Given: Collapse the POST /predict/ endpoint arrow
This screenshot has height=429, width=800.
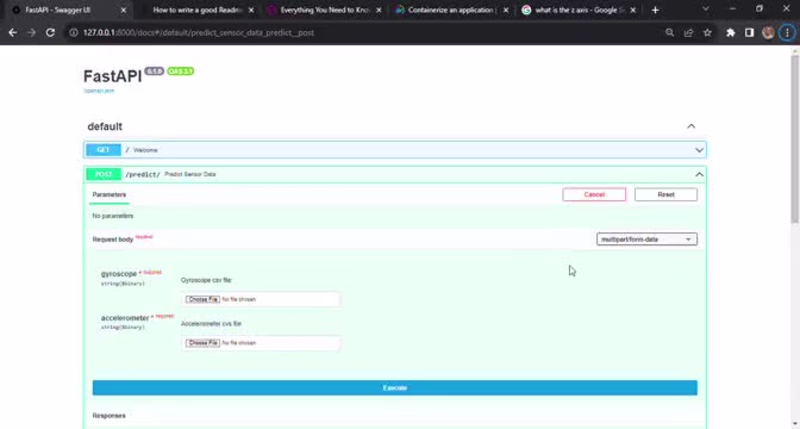Looking at the screenshot, I should point(699,174).
